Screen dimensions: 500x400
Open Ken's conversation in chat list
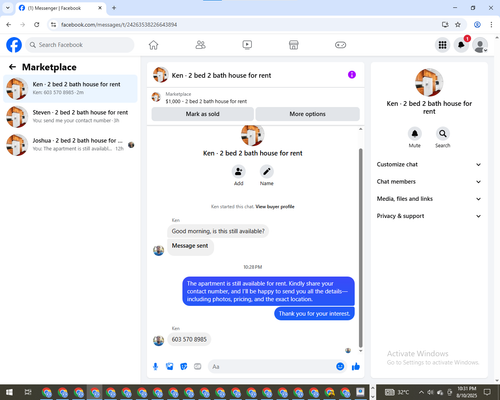tap(70, 88)
